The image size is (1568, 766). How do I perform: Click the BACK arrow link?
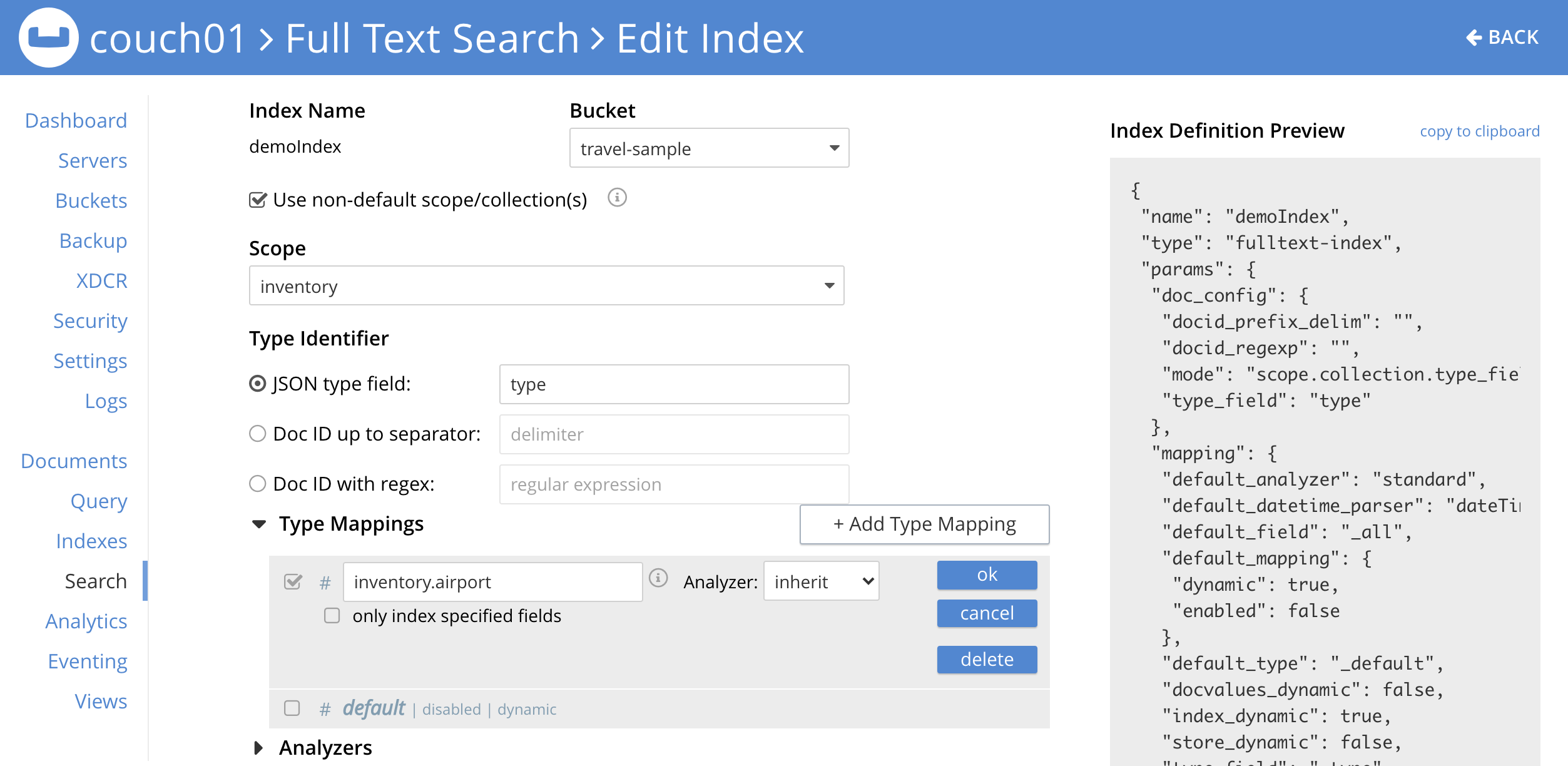(1502, 38)
